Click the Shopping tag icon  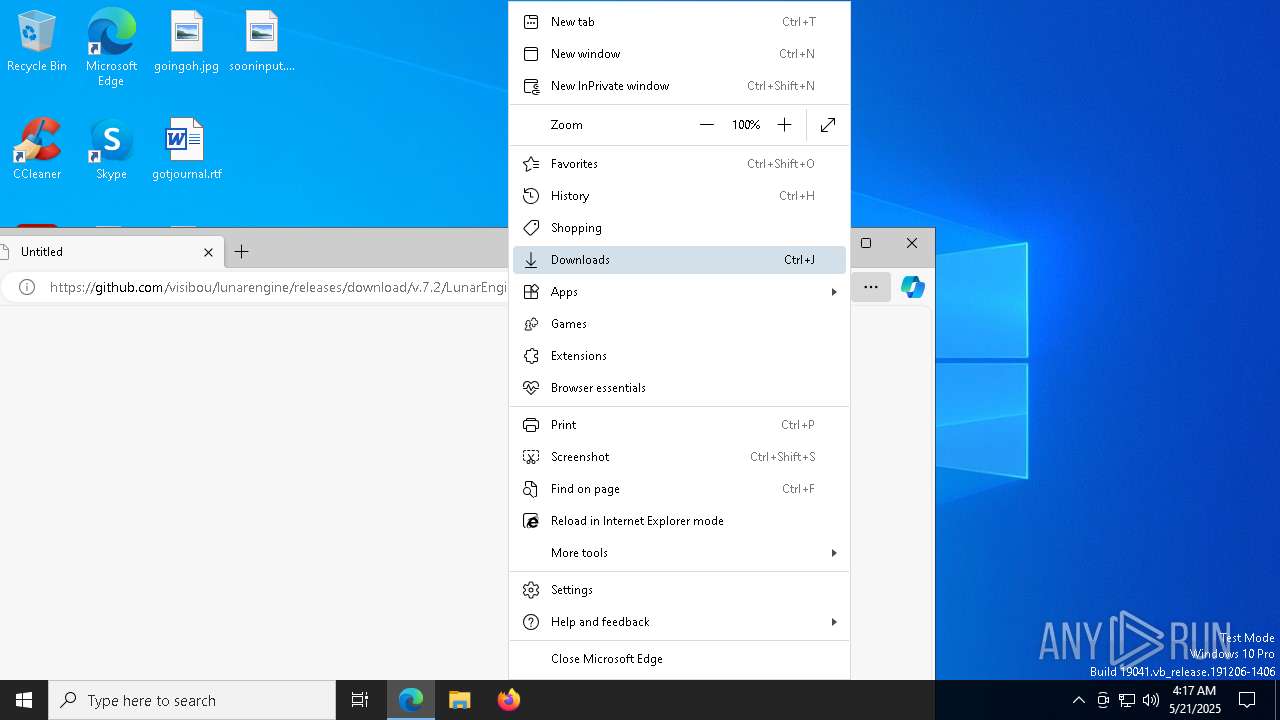coord(531,228)
